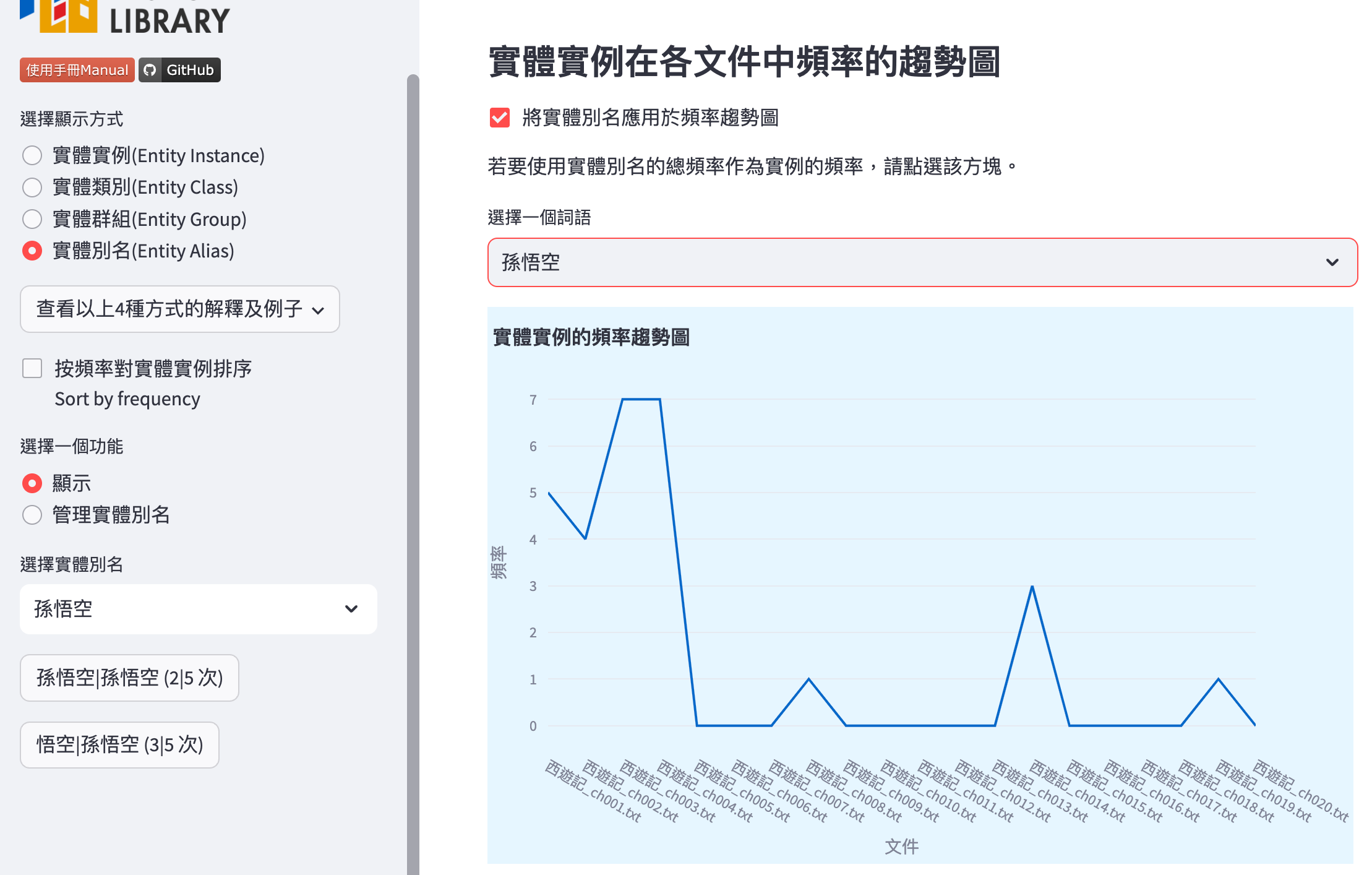Open sidebar 選擇實體別名 dropdown

(198, 609)
